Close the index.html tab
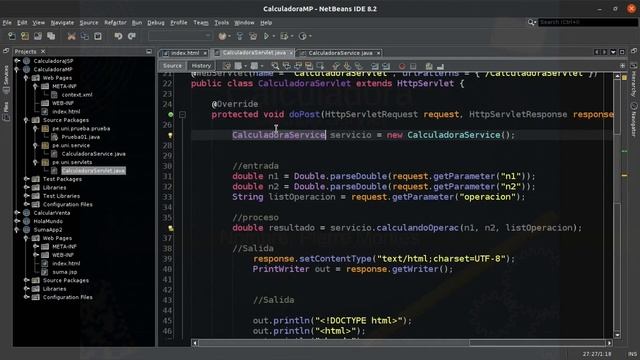The width and height of the screenshot is (640, 360). coord(205,53)
